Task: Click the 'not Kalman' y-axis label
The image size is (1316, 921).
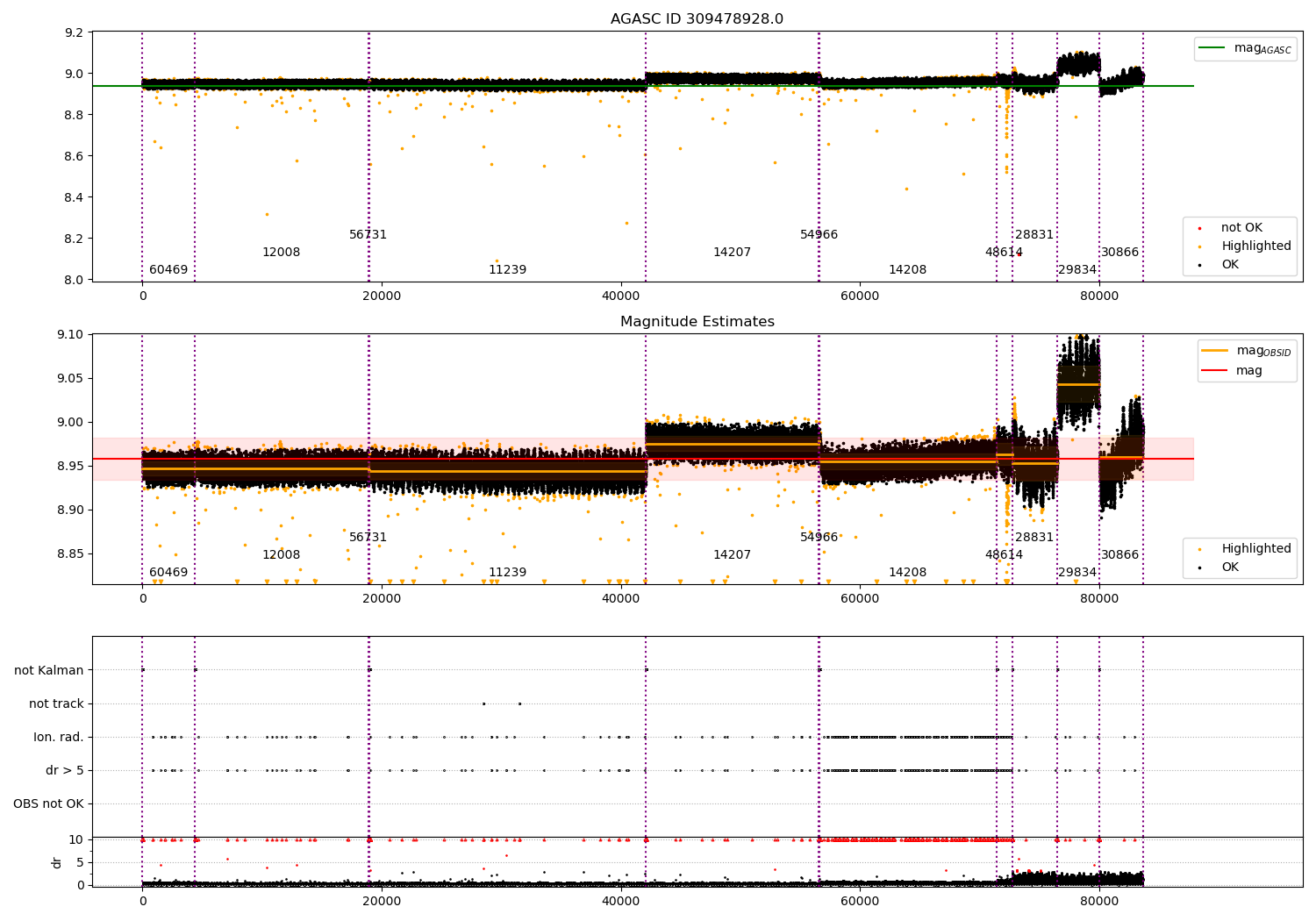Action: (x=49, y=671)
